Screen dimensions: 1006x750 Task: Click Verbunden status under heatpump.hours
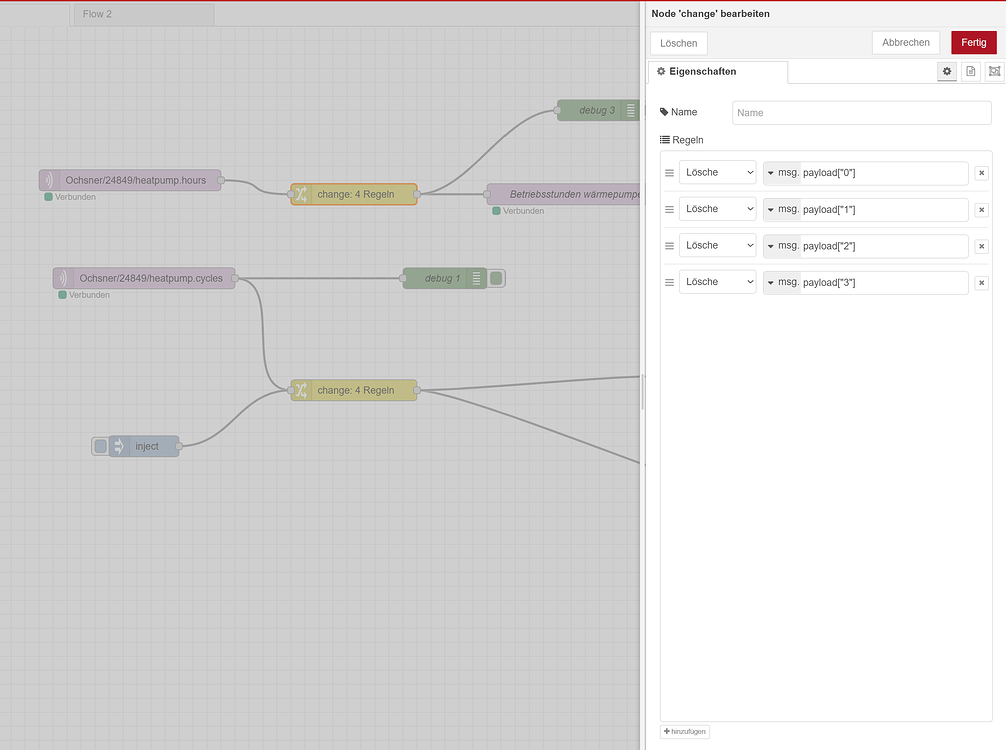[x=70, y=197]
